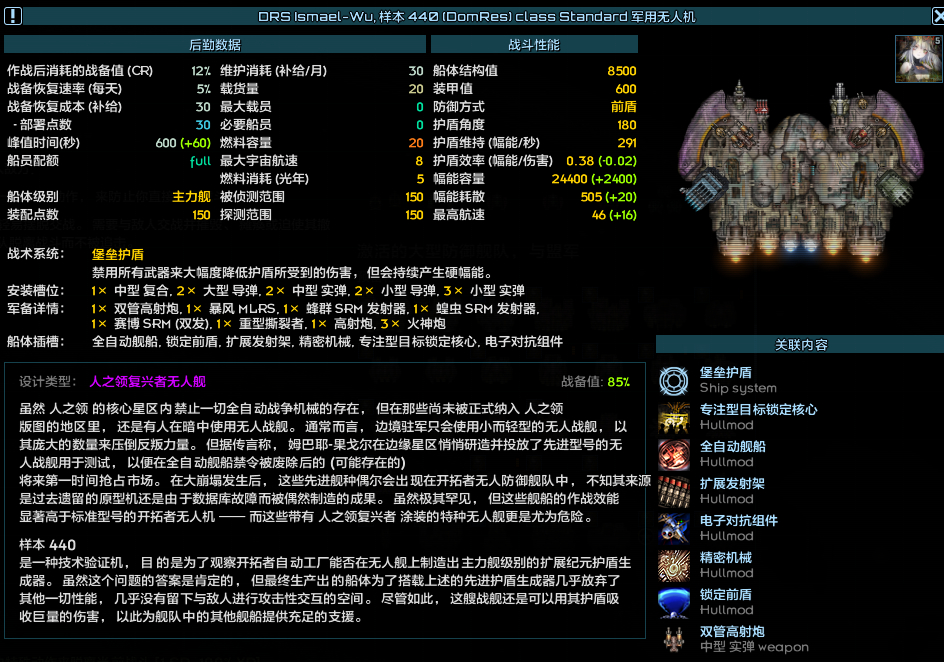This screenshot has width=944, height=662.
Task: Click the 锁定前盾 hullmod icon
Action: pyautogui.click(x=675, y=602)
